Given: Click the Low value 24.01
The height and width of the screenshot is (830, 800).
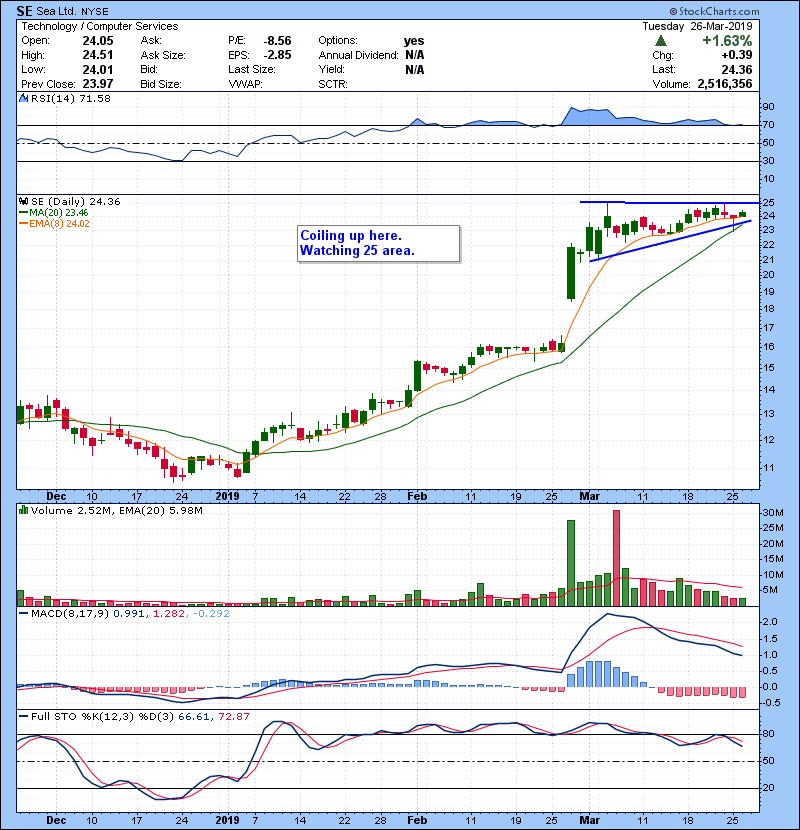Looking at the screenshot, I should point(98,69).
